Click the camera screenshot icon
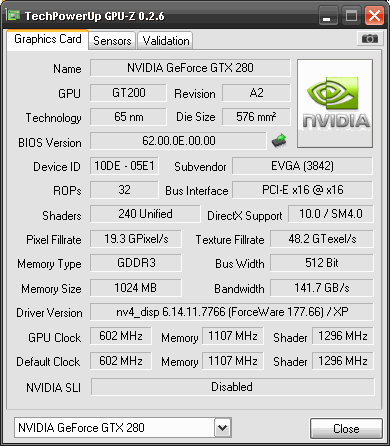Viewport: 390px width, 446px height. (x=369, y=39)
